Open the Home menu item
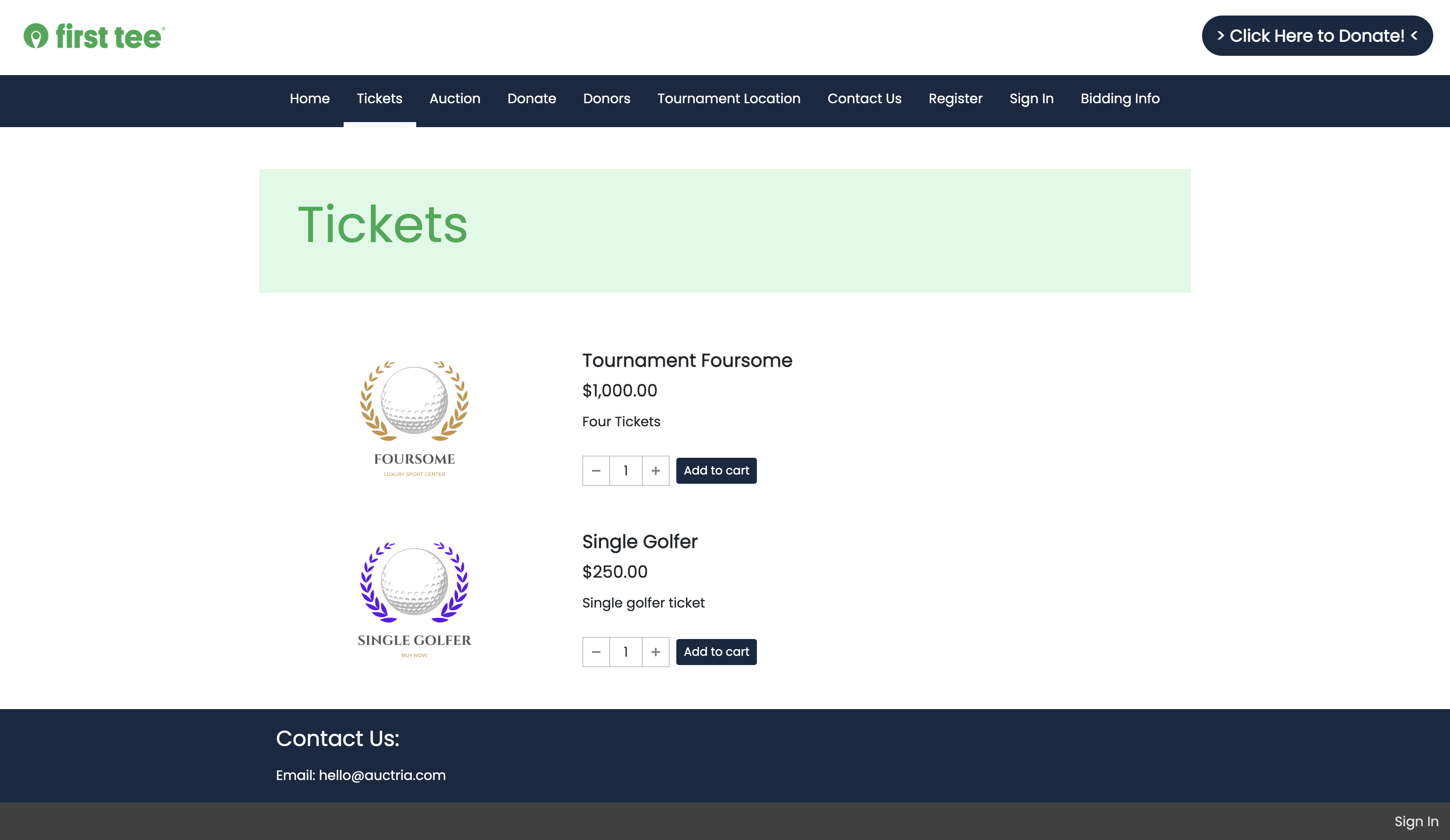The height and width of the screenshot is (840, 1450). [310, 98]
